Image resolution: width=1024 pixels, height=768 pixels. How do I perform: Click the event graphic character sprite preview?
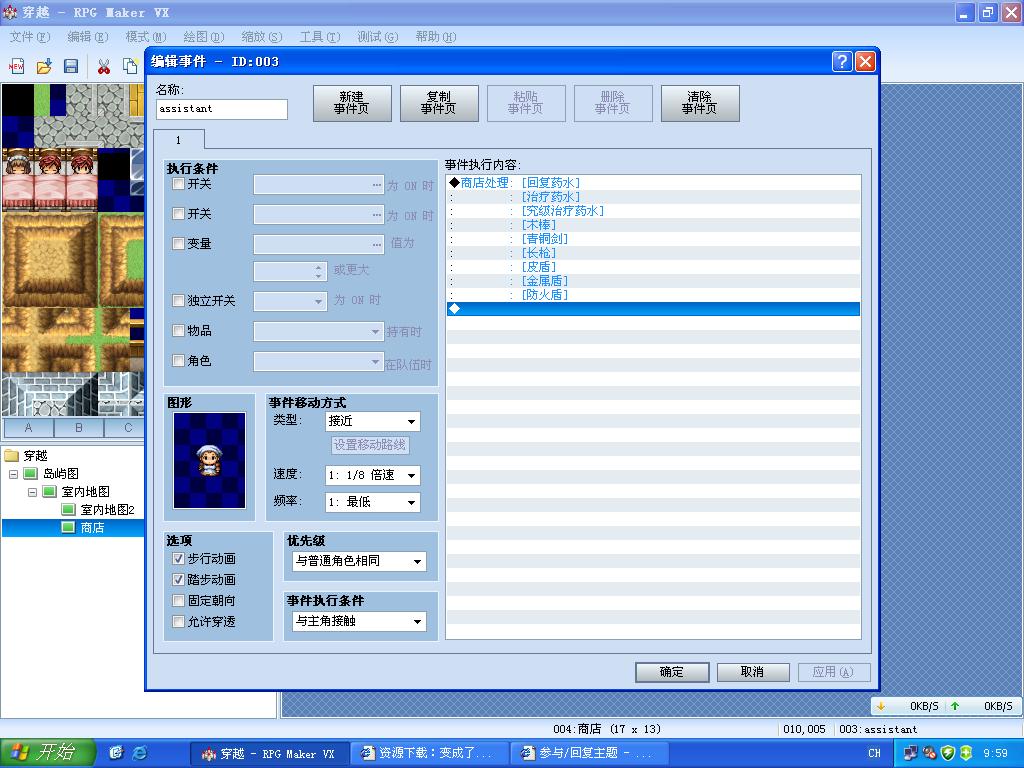[x=210, y=460]
